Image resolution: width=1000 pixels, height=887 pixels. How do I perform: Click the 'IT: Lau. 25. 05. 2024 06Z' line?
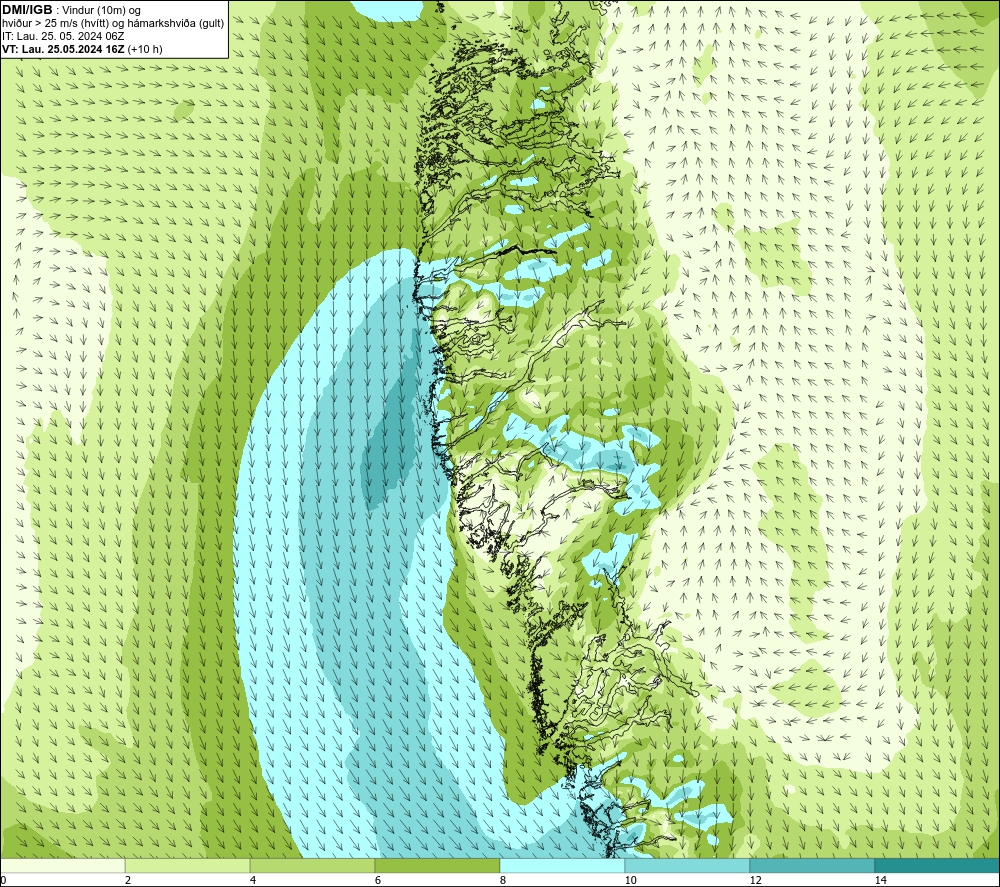[63, 36]
